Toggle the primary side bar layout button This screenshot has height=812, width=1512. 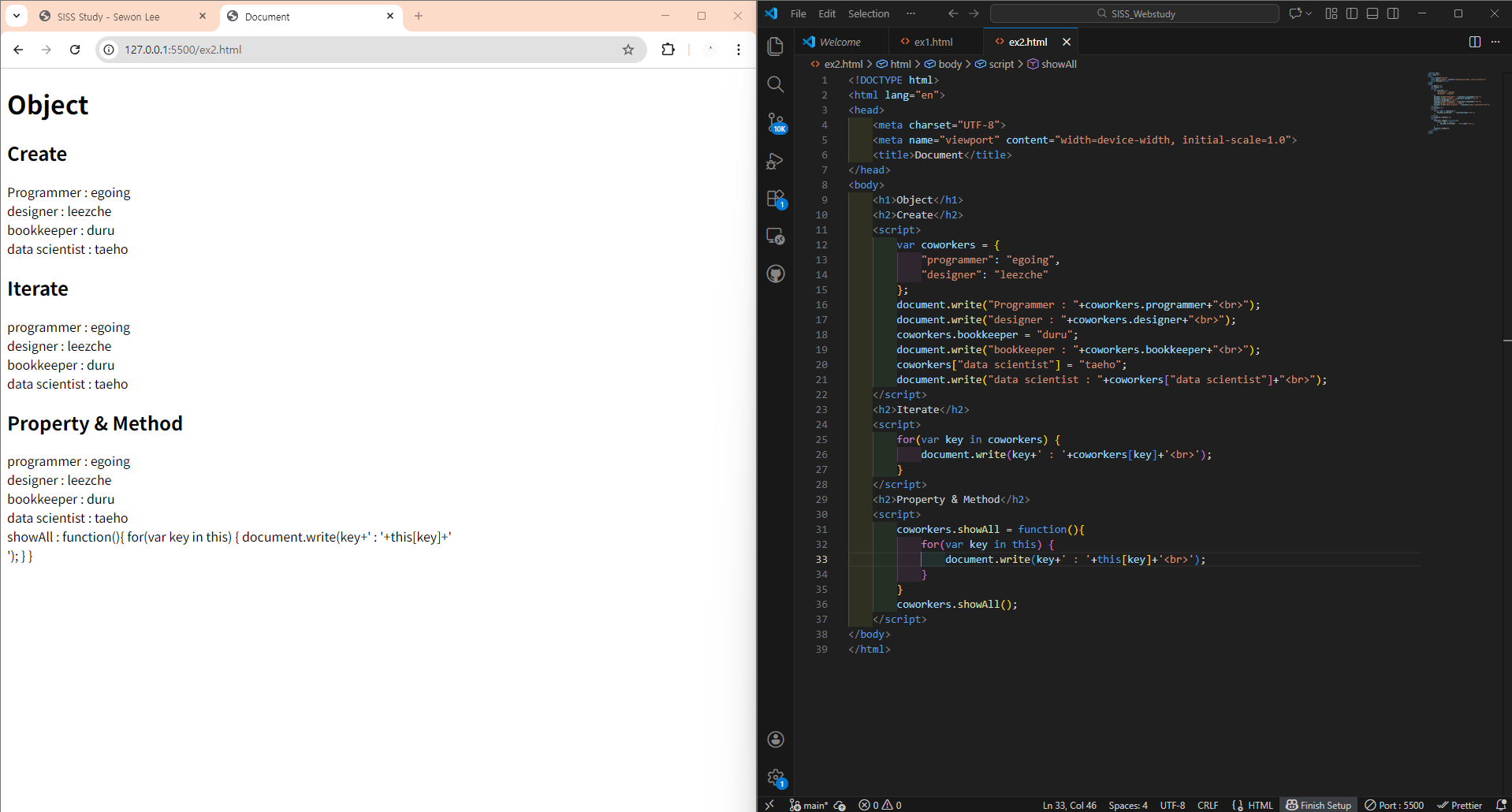point(1352,13)
